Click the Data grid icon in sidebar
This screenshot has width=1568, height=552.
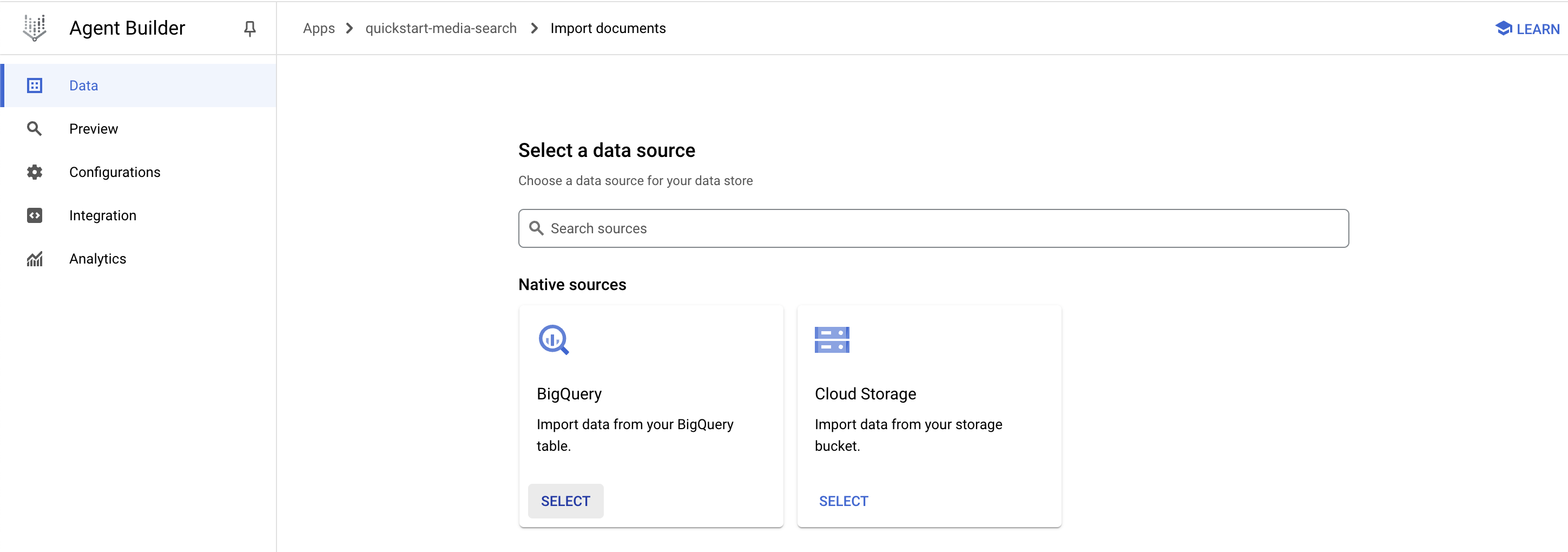tap(35, 86)
